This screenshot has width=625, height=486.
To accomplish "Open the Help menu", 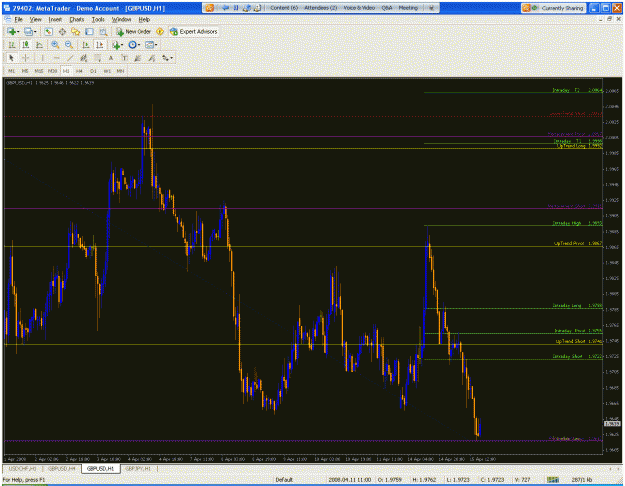I will point(144,19).
